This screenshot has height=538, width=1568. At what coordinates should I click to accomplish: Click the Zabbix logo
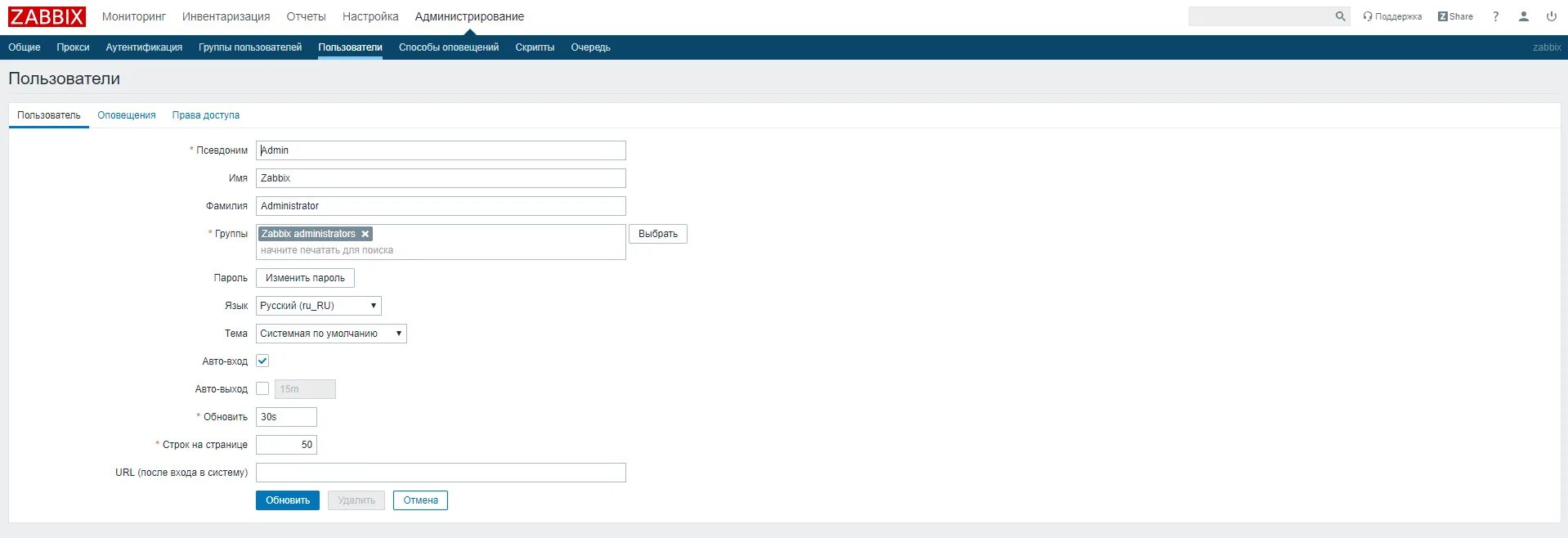pyautogui.click(x=47, y=16)
